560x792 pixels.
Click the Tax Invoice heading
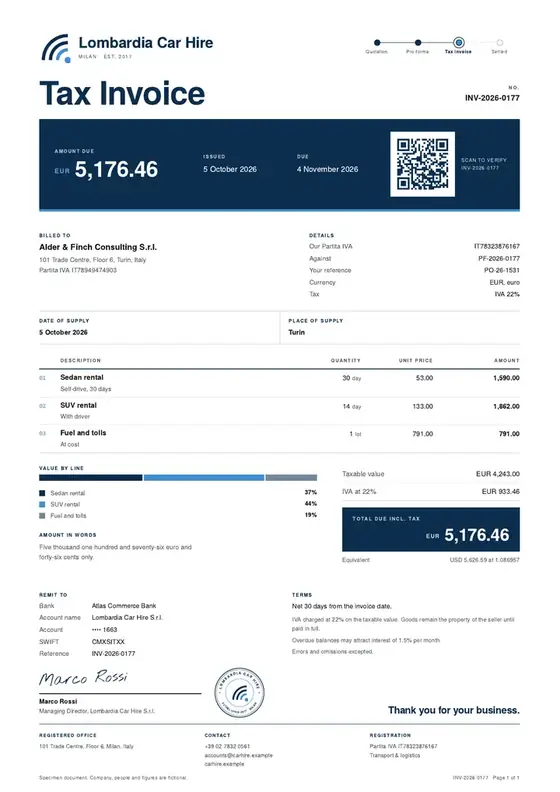(x=122, y=93)
